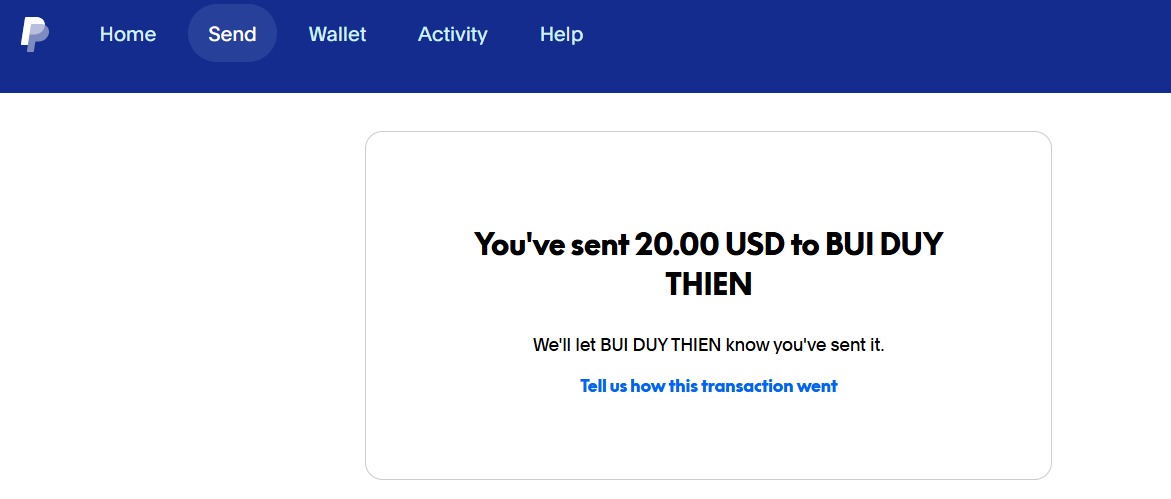The height and width of the screenshot is (499, 1171).
Task: Click the recipient name in the notification sentence
Action: 661,346
